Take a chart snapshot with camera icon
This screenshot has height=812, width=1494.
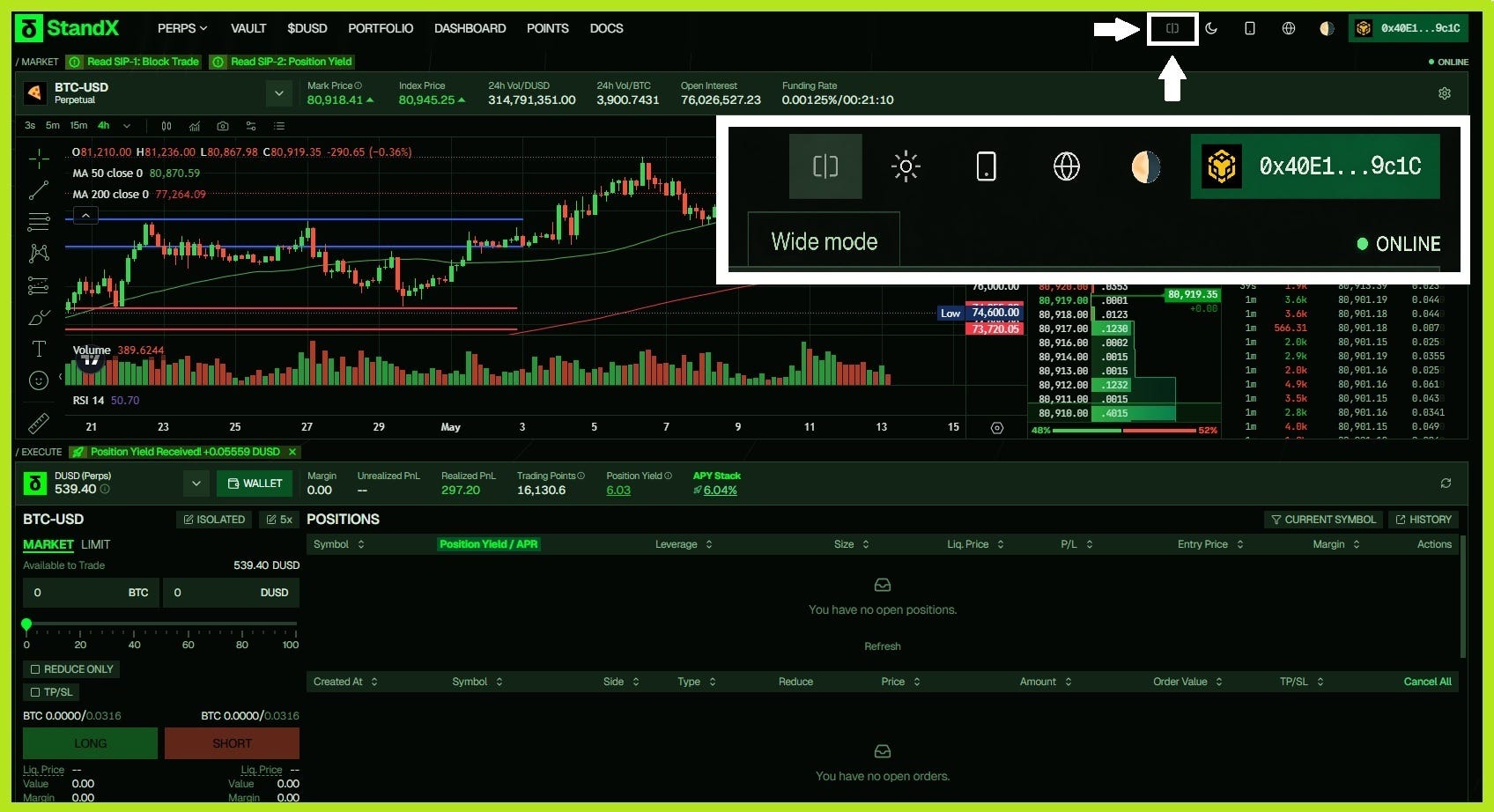(223, 126)
